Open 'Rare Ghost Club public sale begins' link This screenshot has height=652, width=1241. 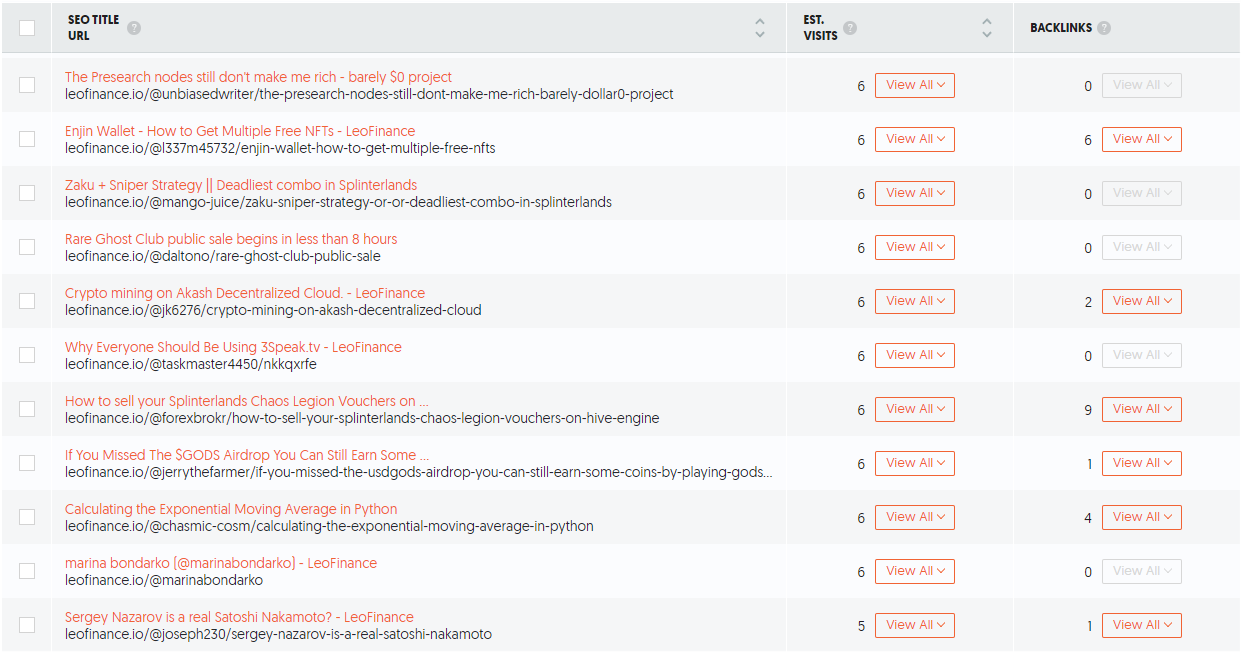[x=231, y=239]
